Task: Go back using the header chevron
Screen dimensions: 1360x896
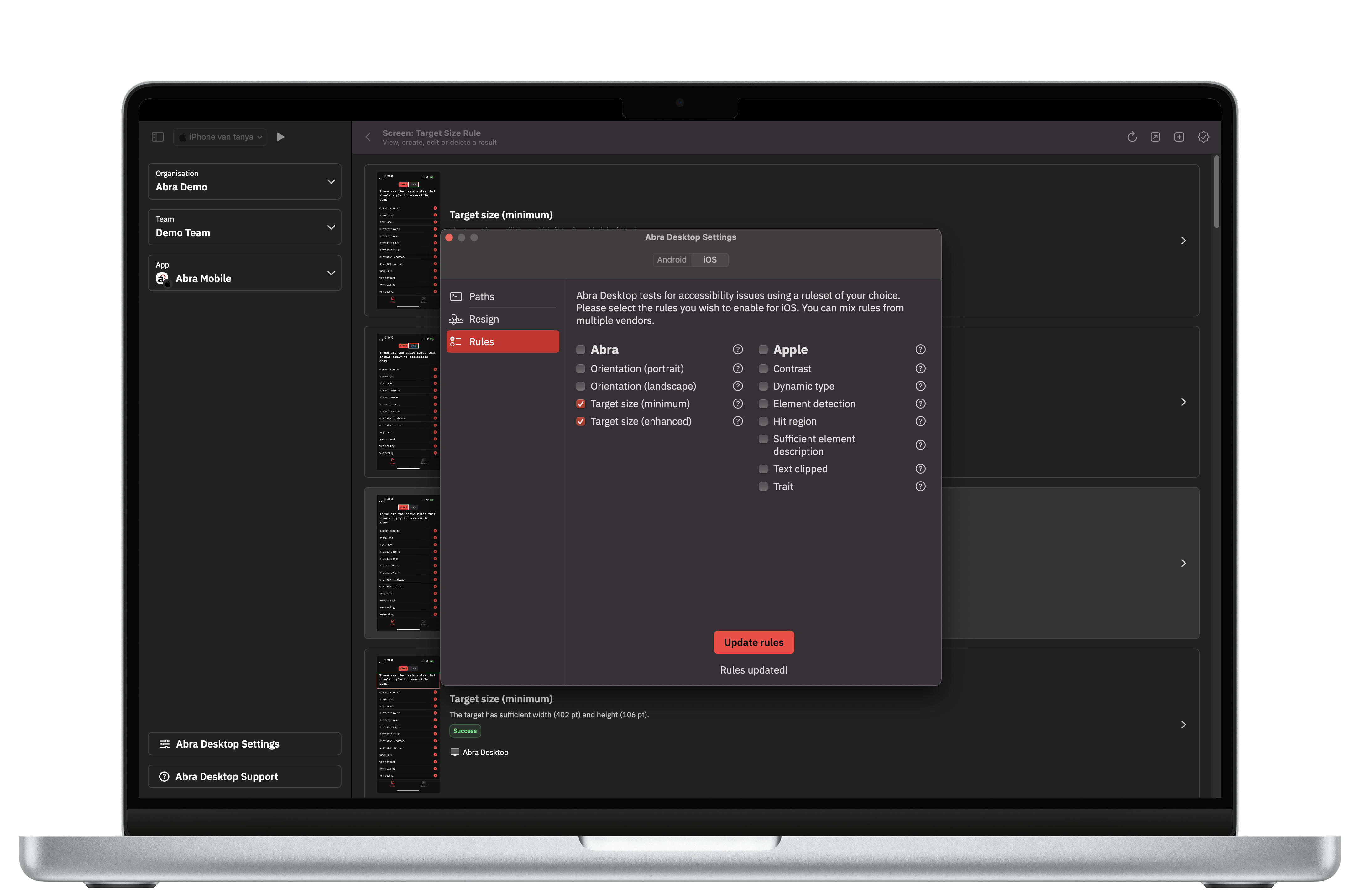Action: click(x=368, y=137)
